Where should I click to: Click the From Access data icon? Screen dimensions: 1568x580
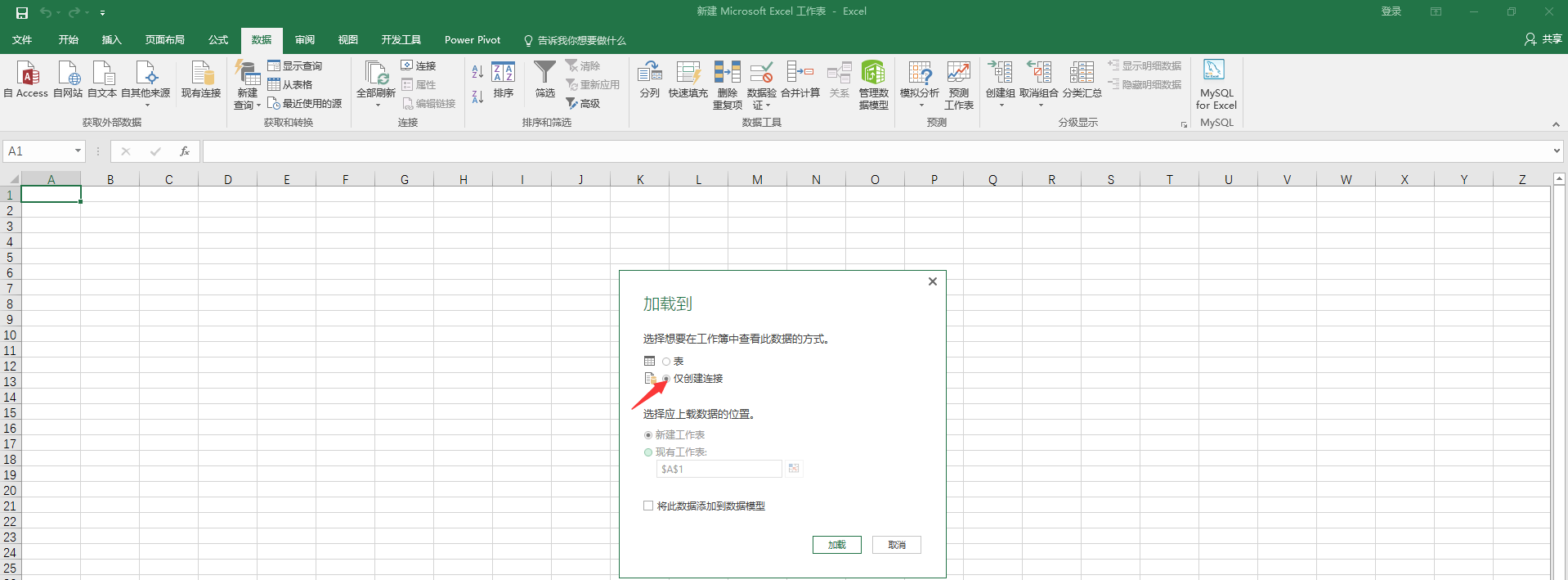pos(27,79)
